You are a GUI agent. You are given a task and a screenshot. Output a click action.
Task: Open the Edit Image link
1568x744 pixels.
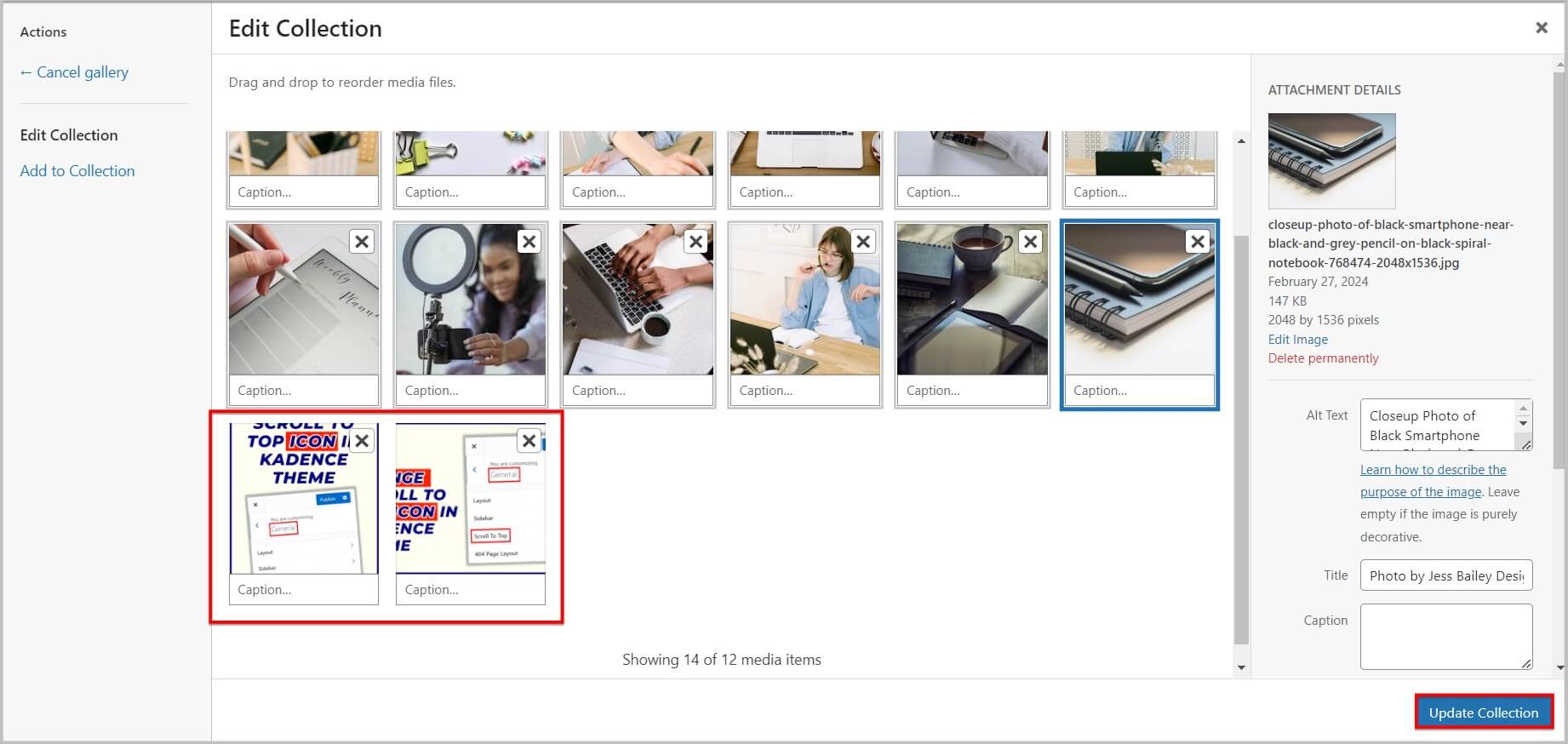pos(1297,339)
